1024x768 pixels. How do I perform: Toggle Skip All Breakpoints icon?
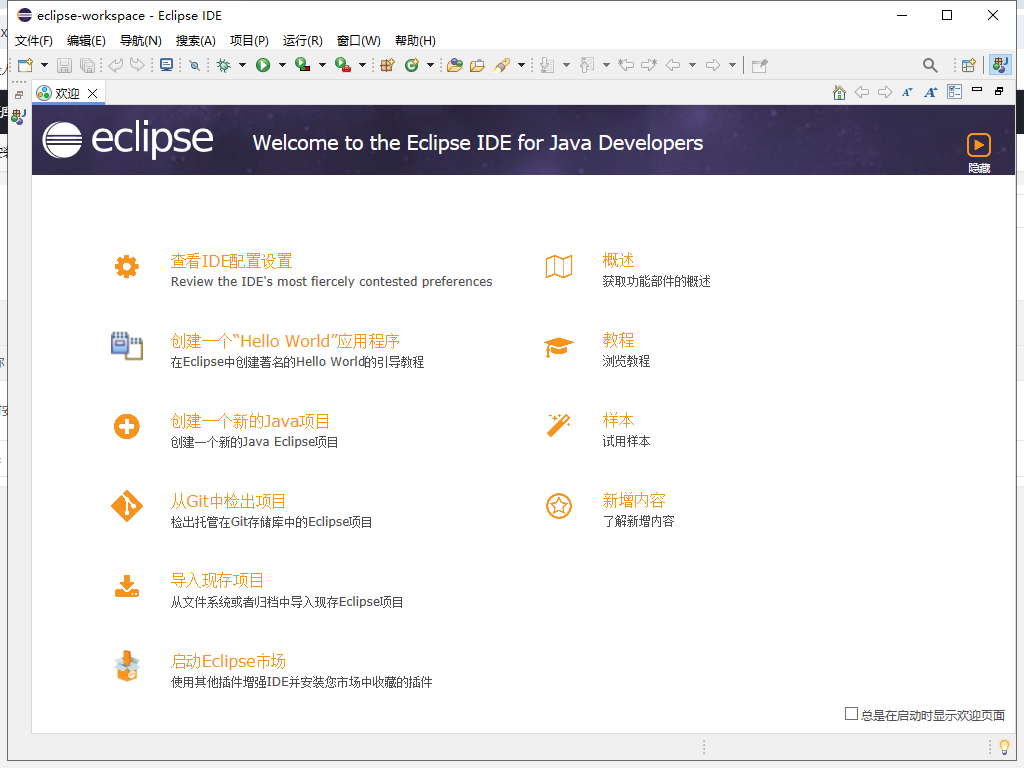195,65
